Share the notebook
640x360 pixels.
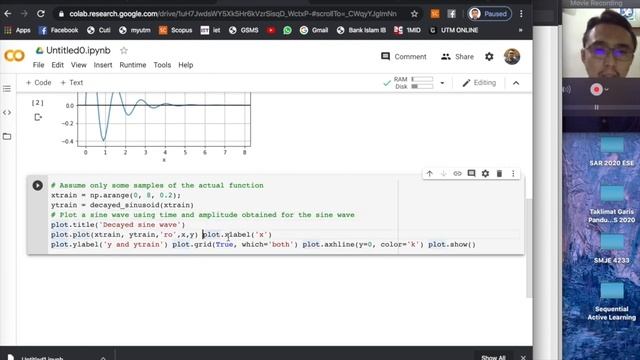(458, 57)
